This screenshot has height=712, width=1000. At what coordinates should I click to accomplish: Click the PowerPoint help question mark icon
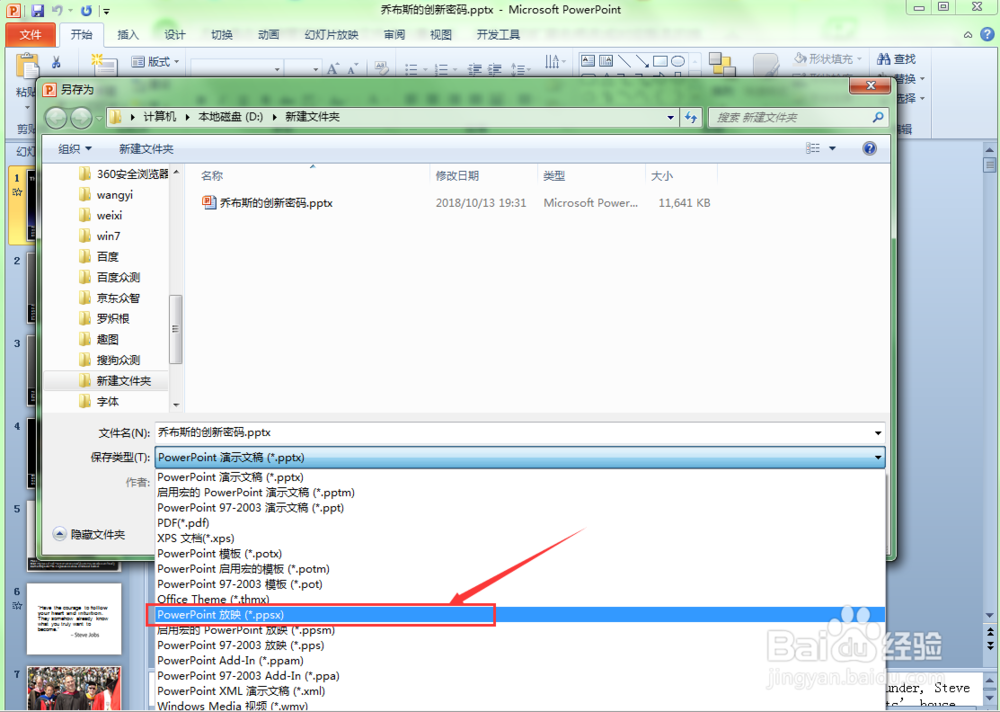[x=987, y=34]
